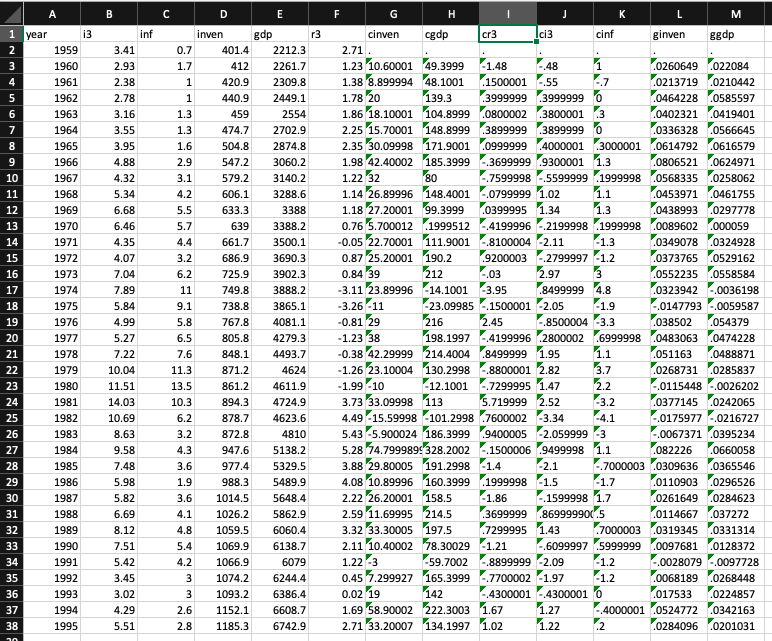Select column M header
This screenshot has height=641, width=772.
[736, 14]
